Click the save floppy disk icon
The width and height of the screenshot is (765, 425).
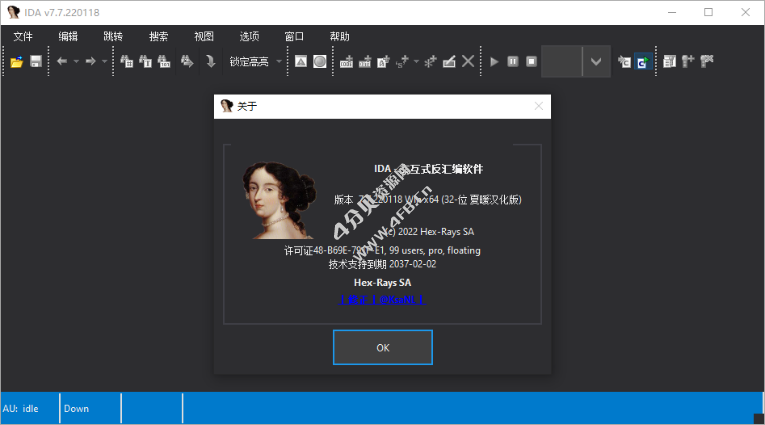pyautogui.click(x=36, y=61)
